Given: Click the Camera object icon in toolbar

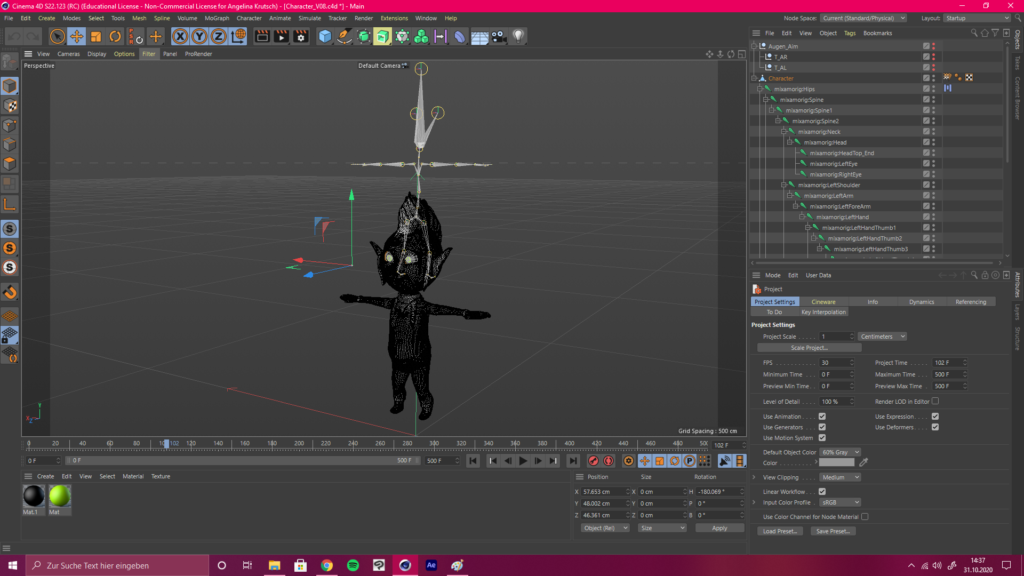Looking at the screenshot, I should [499, 36].
